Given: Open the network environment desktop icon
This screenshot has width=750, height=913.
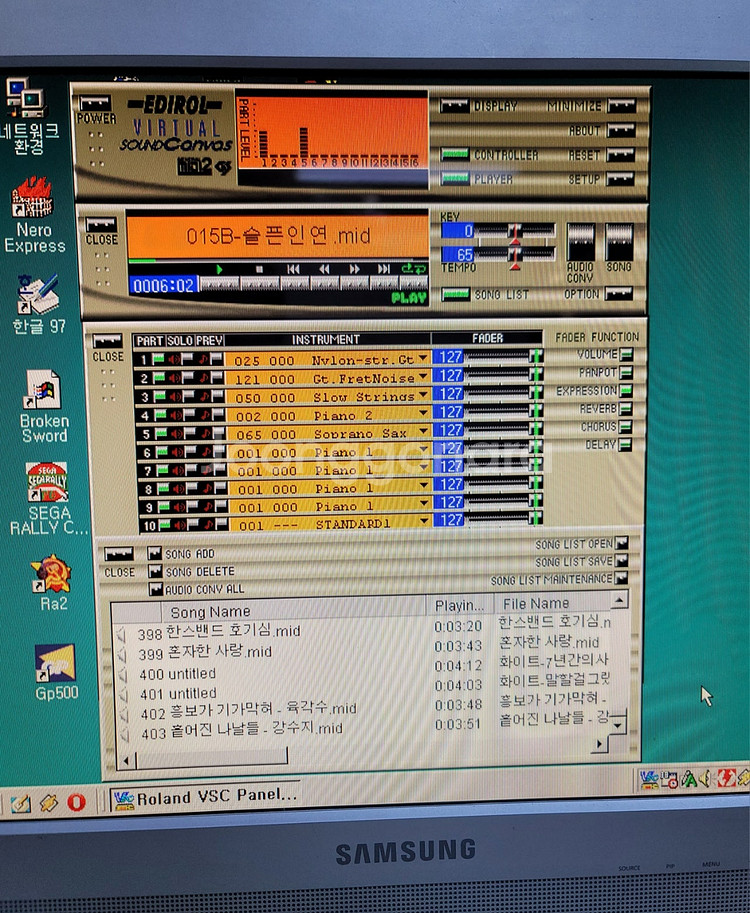Looking at the screenshot, I should pos(28,116).
